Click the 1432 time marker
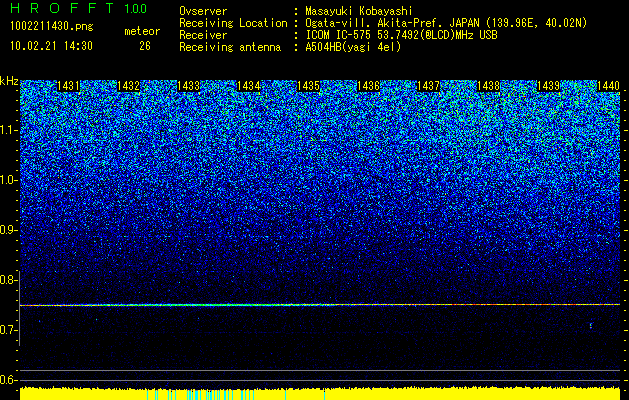 (x=128, y=86)
